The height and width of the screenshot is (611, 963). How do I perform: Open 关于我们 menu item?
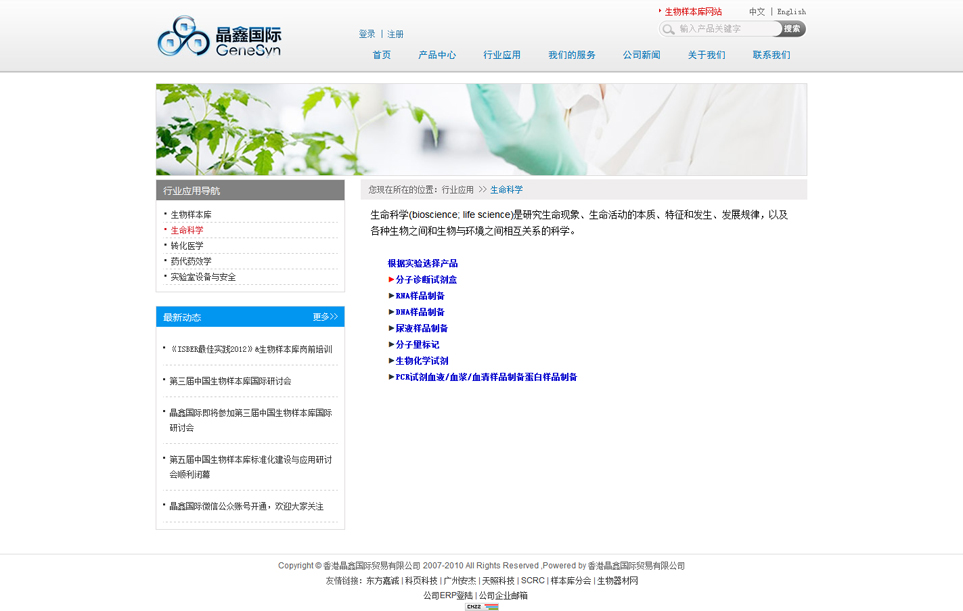[x=706, y=55]
